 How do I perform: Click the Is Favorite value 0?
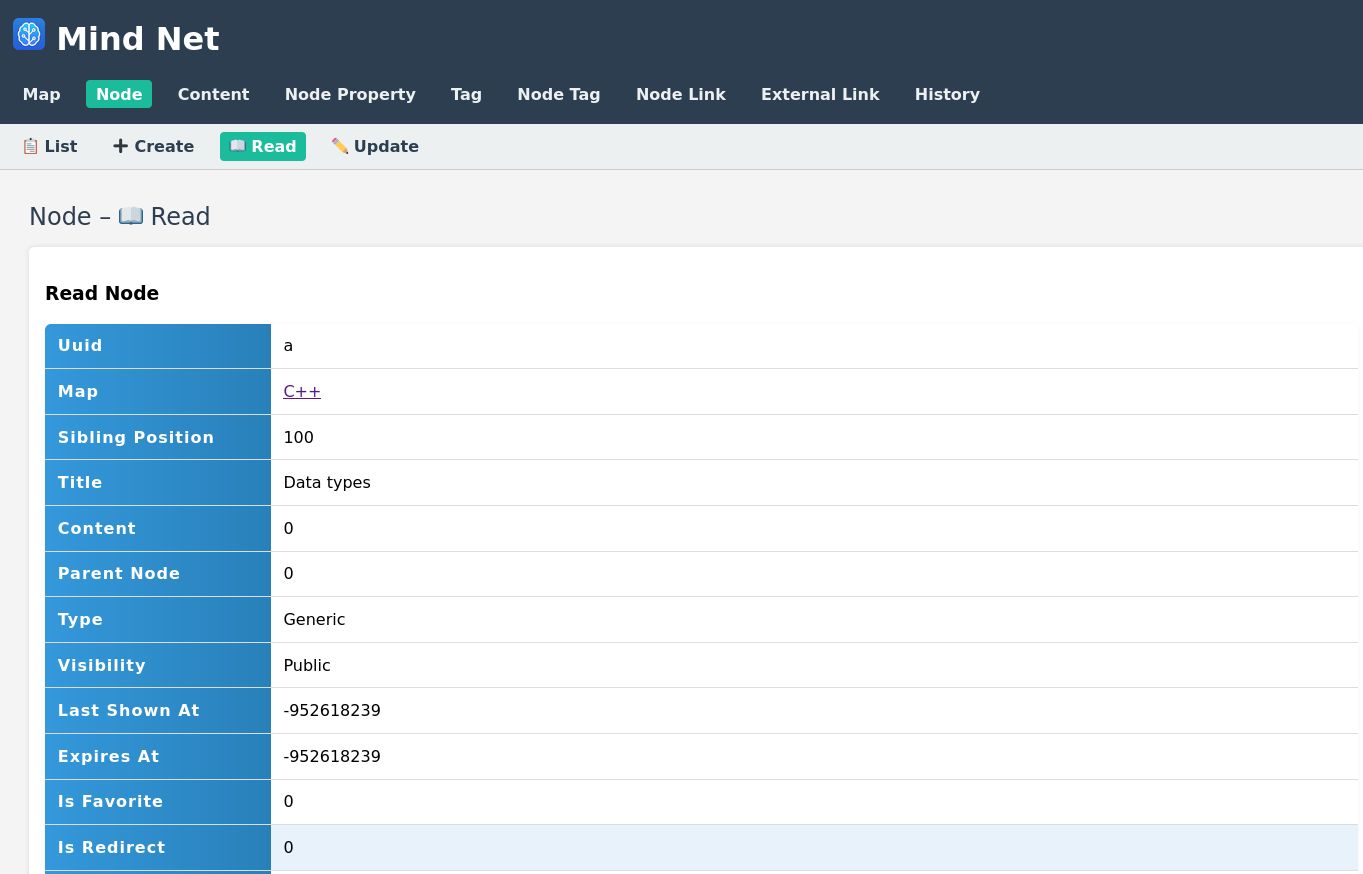coord(288,801)
